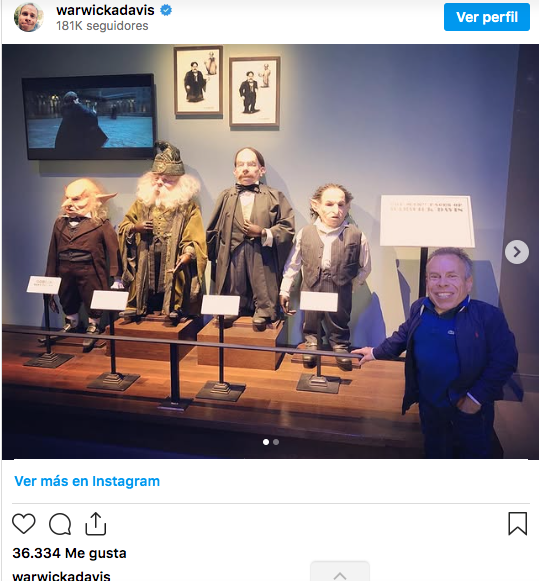Screen dimensions: 539x581
Task: Select second carousel dot indicator
Action: [276, 442]
